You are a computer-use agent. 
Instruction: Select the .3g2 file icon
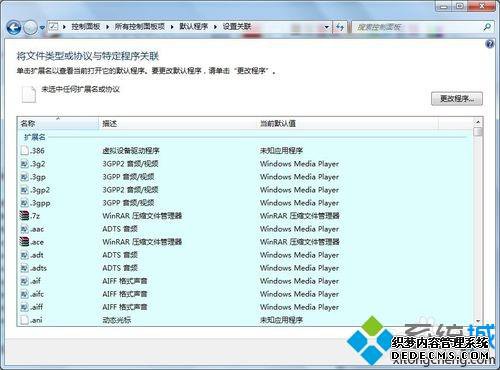click(x=24, y=164)
